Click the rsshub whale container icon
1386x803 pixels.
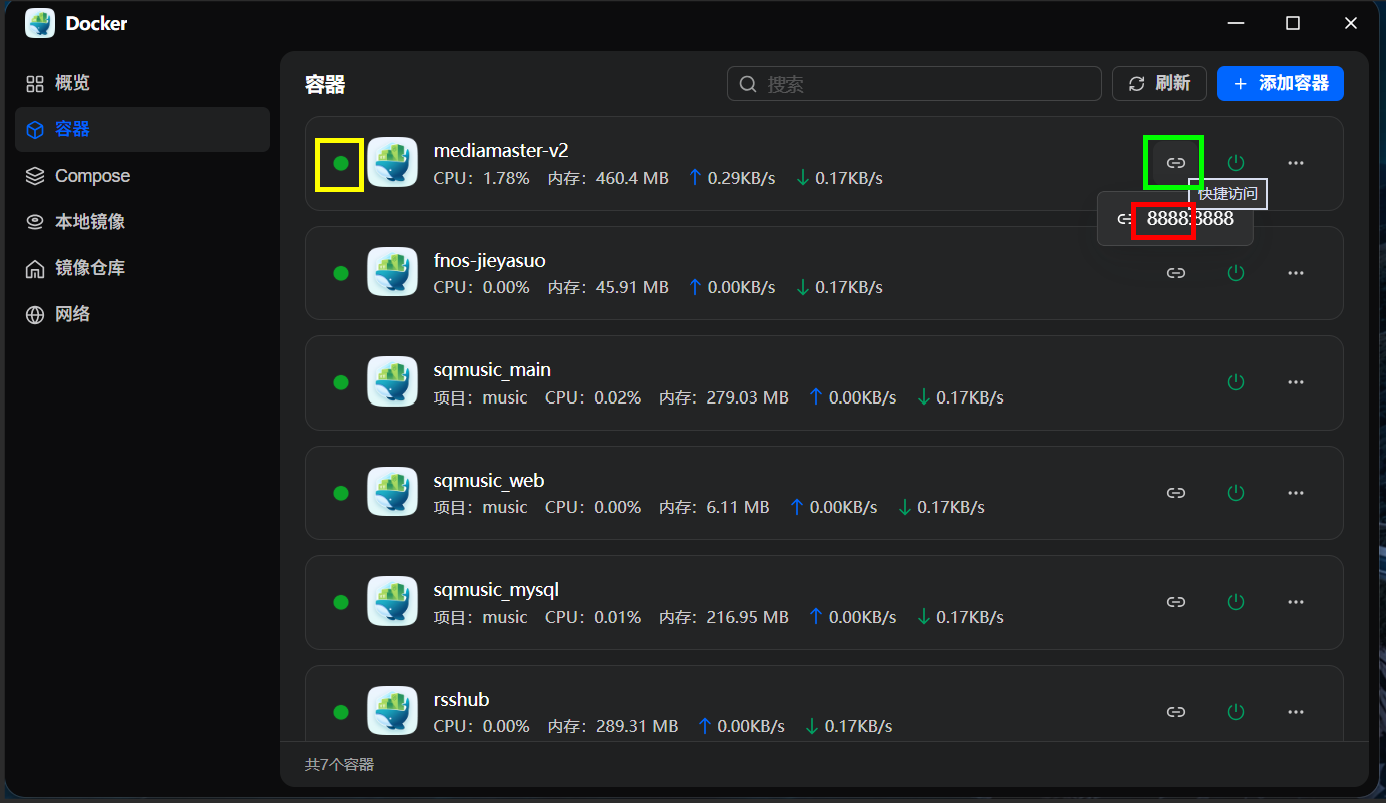point(392,712)
